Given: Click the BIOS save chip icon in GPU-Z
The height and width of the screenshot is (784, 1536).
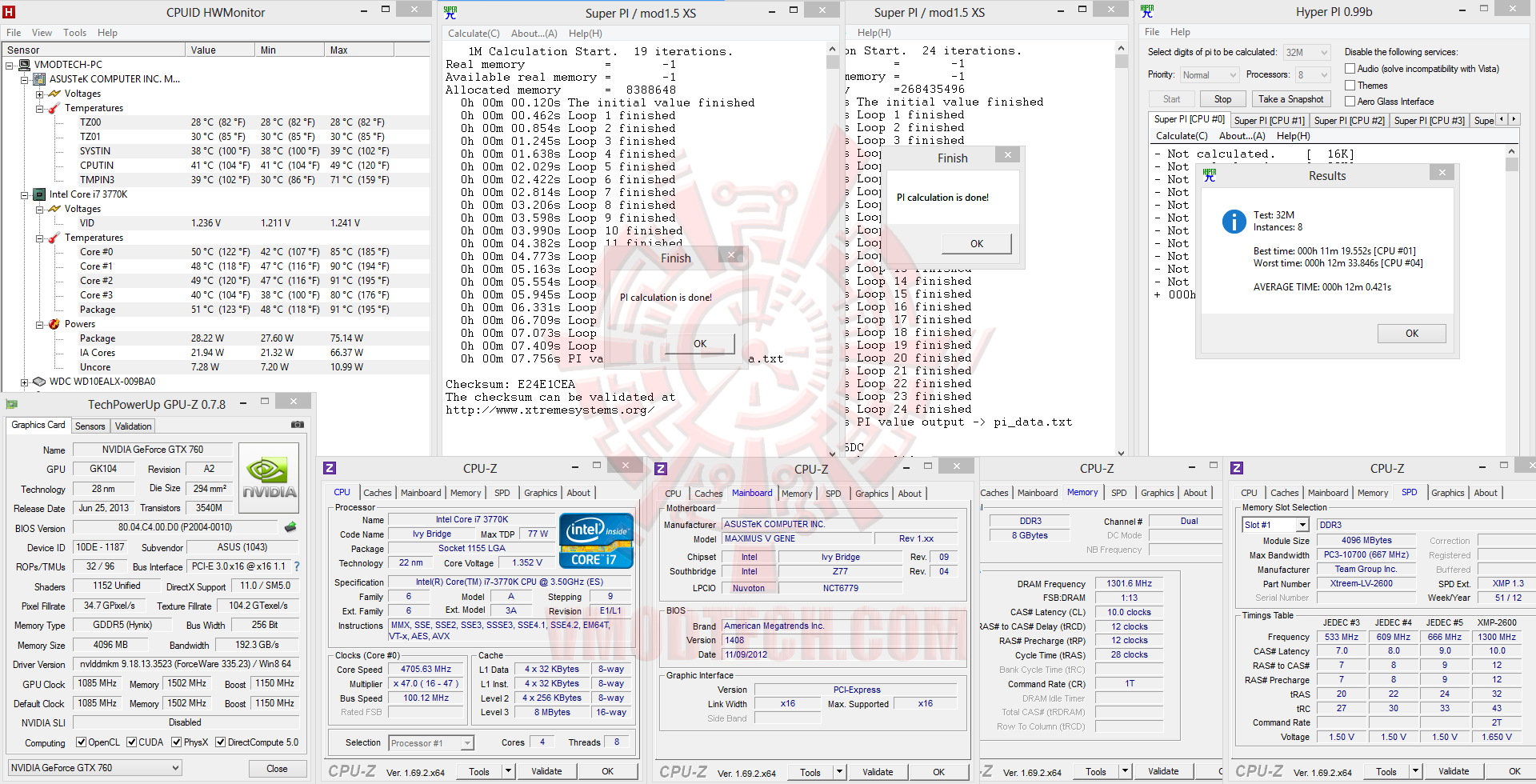Looking at the screenshot, I should point(290,527).
